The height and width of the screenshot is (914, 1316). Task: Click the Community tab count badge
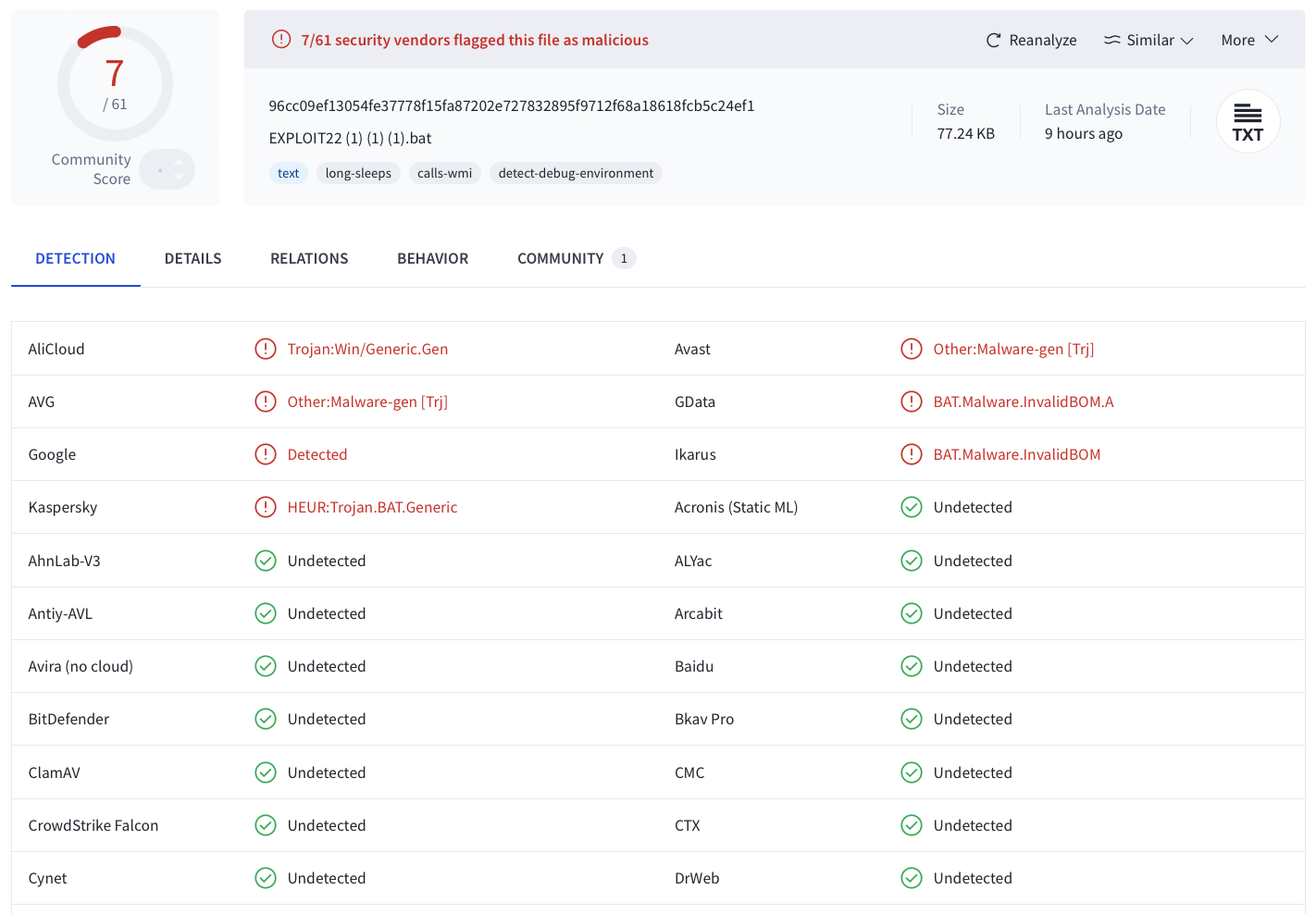click(x=624, y=258)
